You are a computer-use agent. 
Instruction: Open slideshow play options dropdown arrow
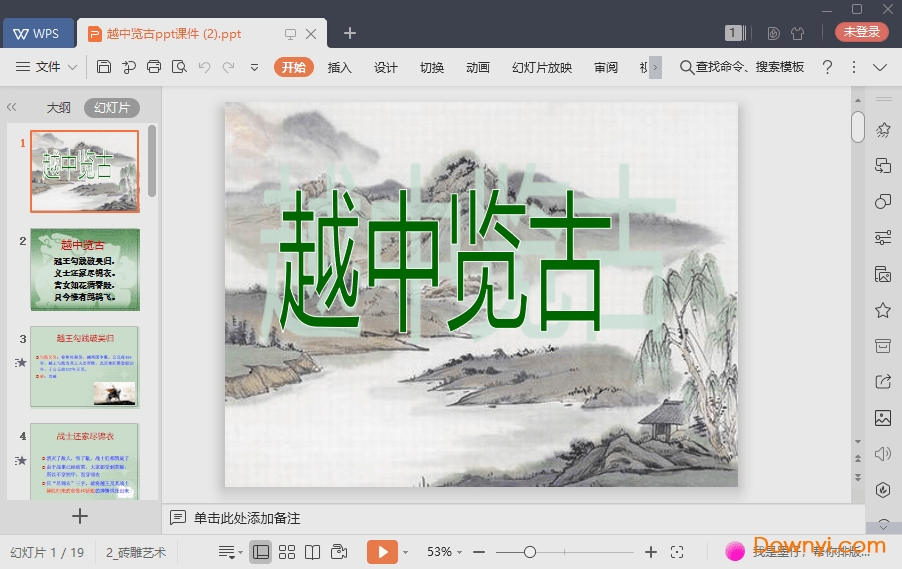click(405, 552)
